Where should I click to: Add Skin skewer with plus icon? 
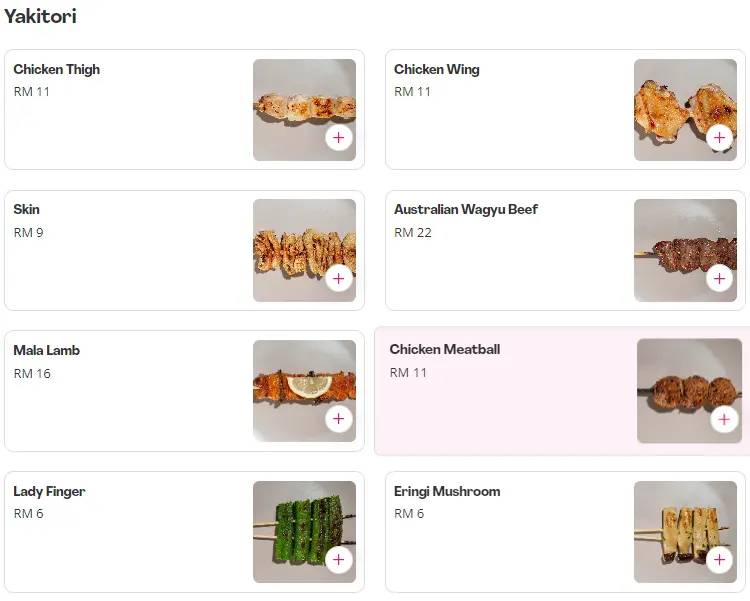click(339, 279)
